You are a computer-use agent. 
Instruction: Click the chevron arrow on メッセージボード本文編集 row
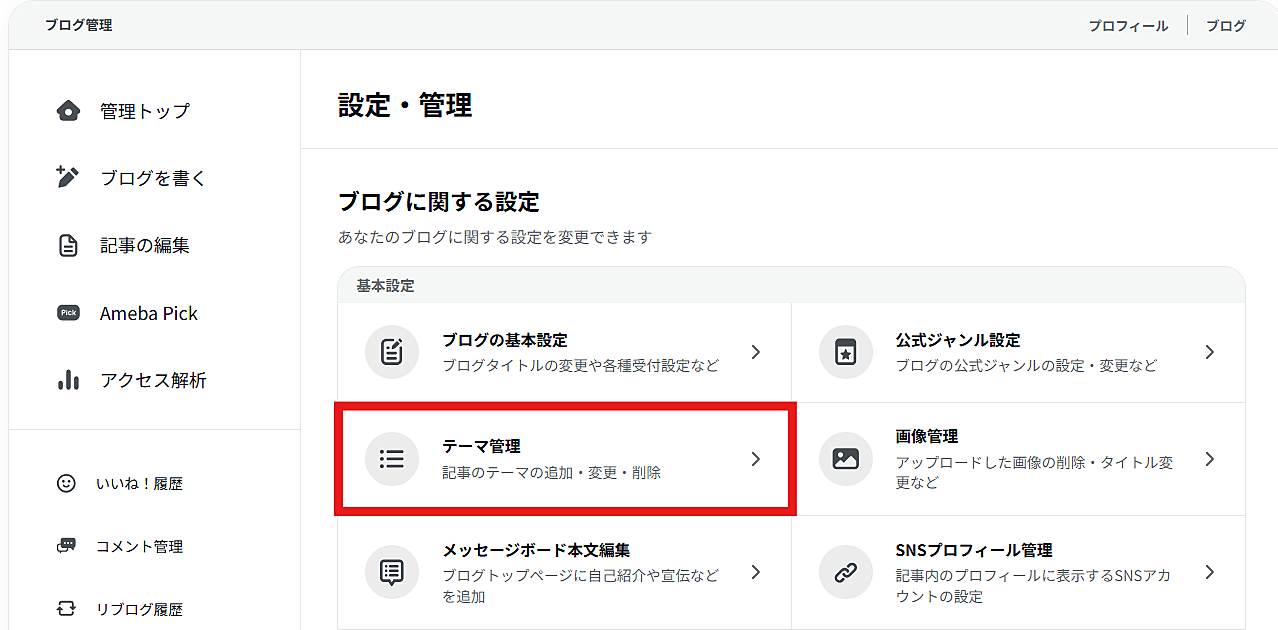[756, 573]
